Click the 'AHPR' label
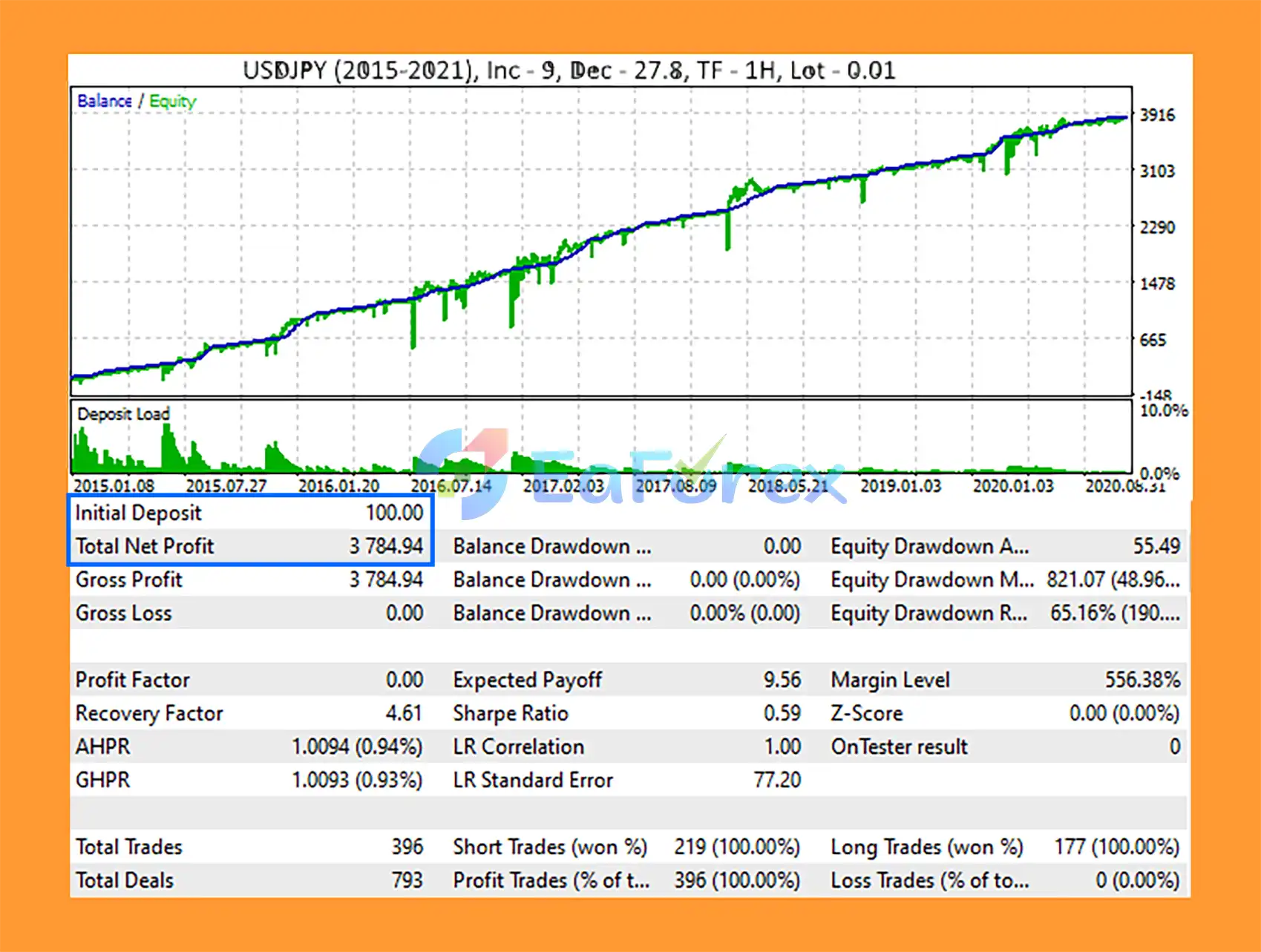 coord(102,746)
